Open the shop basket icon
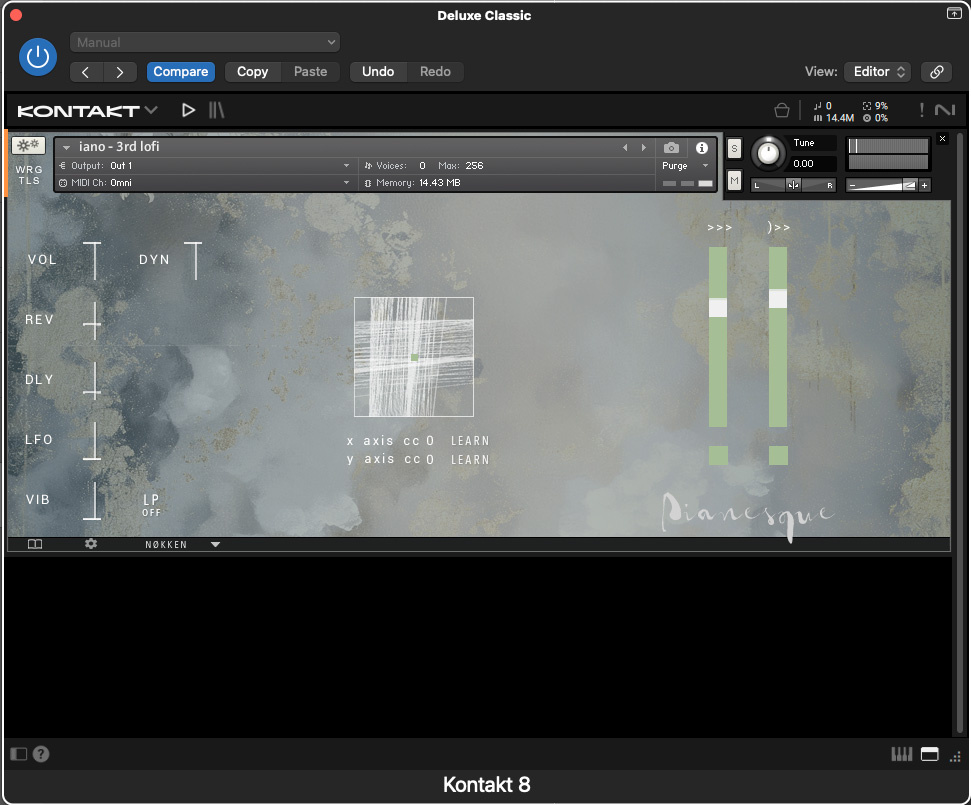Viewport: 971px width, 805px height. click(782, 110)
